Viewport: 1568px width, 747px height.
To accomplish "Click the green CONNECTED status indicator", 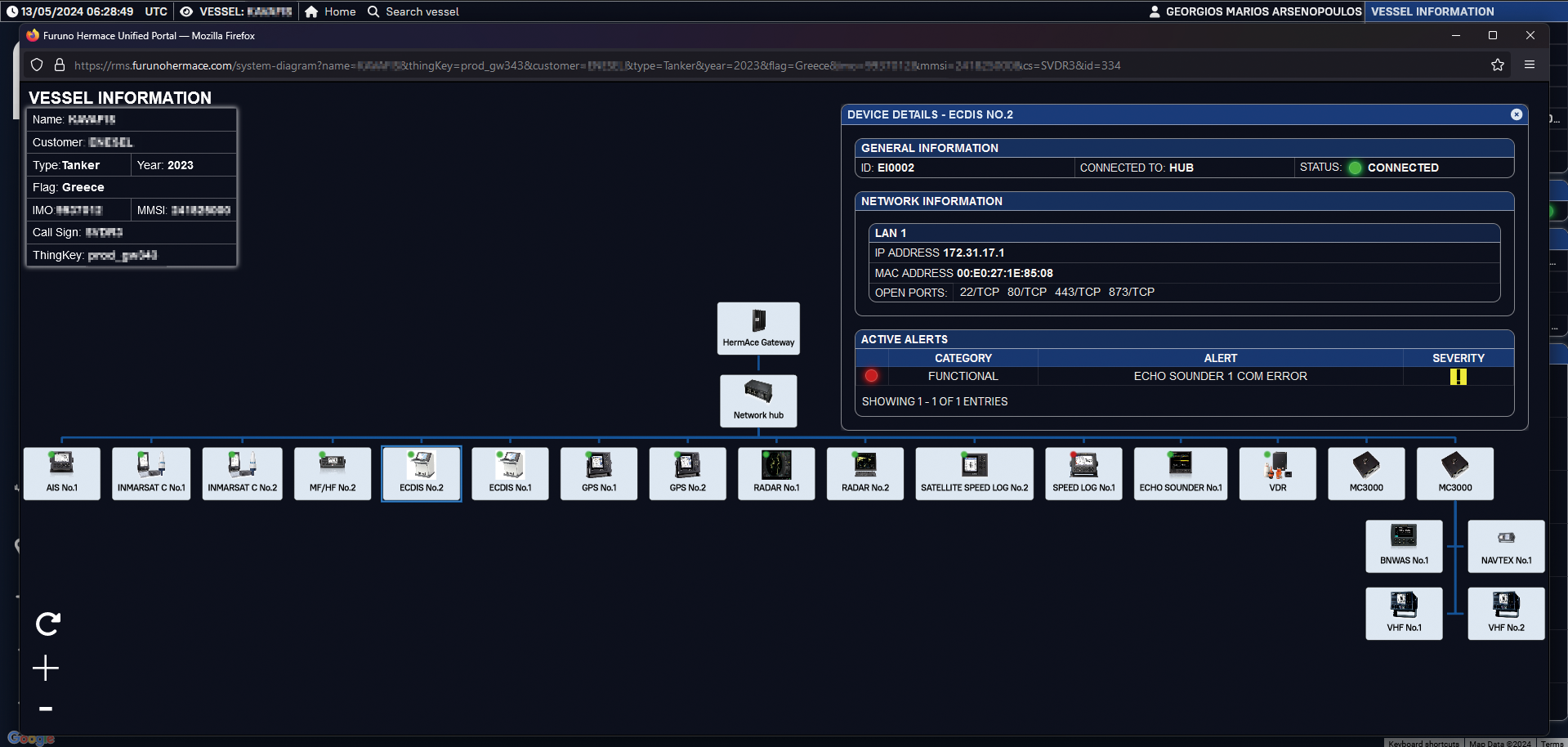I will tap(1355, 168).
